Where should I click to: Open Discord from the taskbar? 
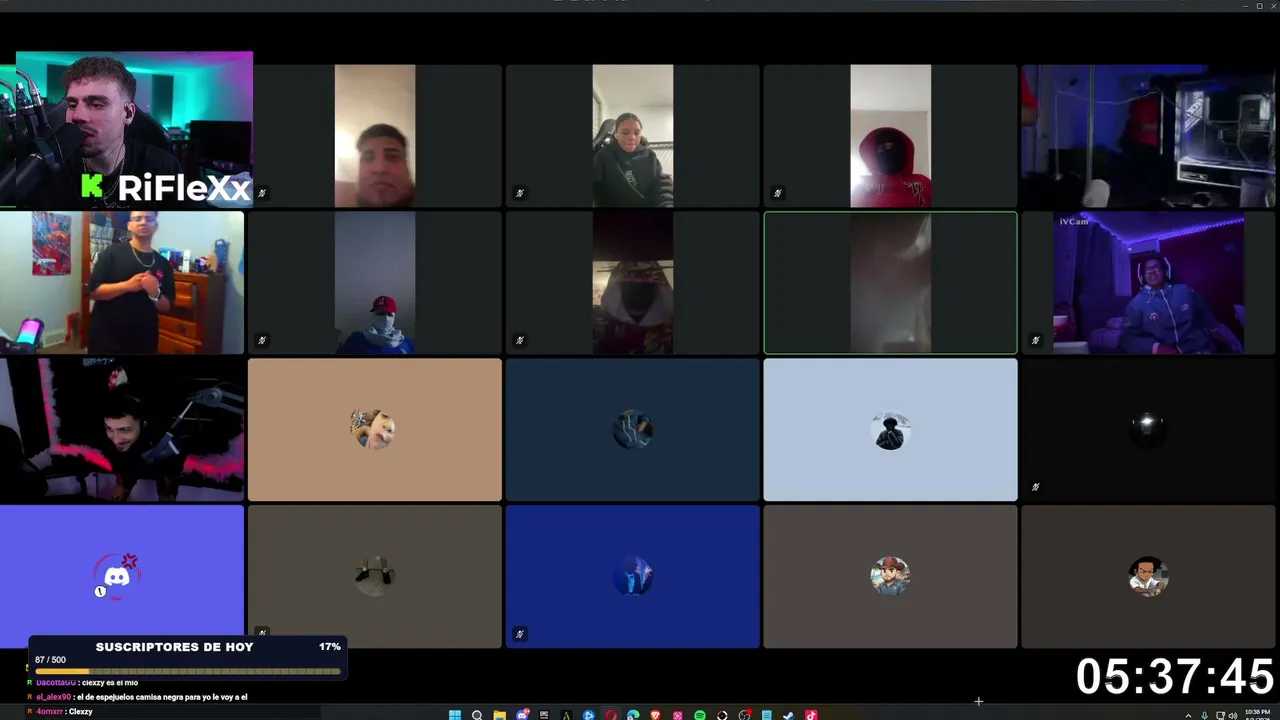pos(522,715)
